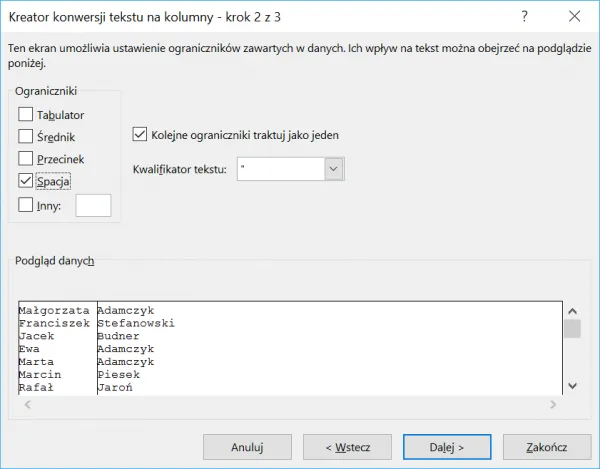Enable the Tabulator delimiter checkbox

point(26,114)
